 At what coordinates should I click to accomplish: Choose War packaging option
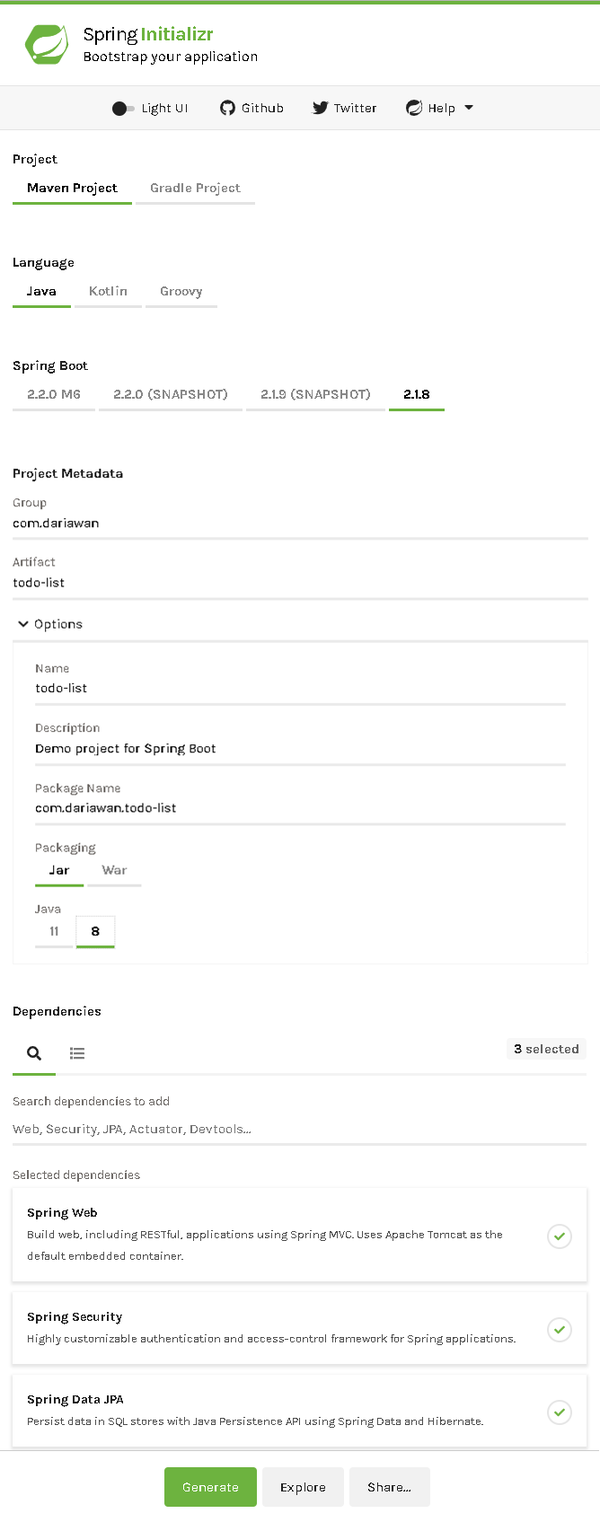click(114, 870)
